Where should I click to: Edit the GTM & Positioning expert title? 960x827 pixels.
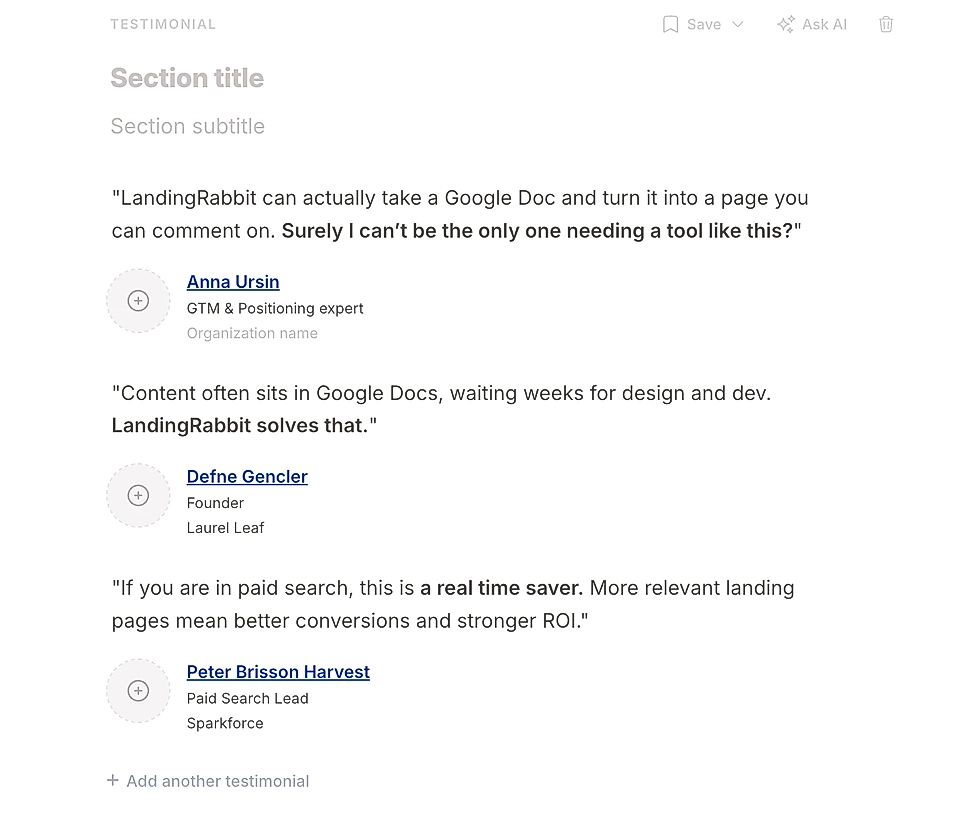pyautogui.click(x=275, y=308)
